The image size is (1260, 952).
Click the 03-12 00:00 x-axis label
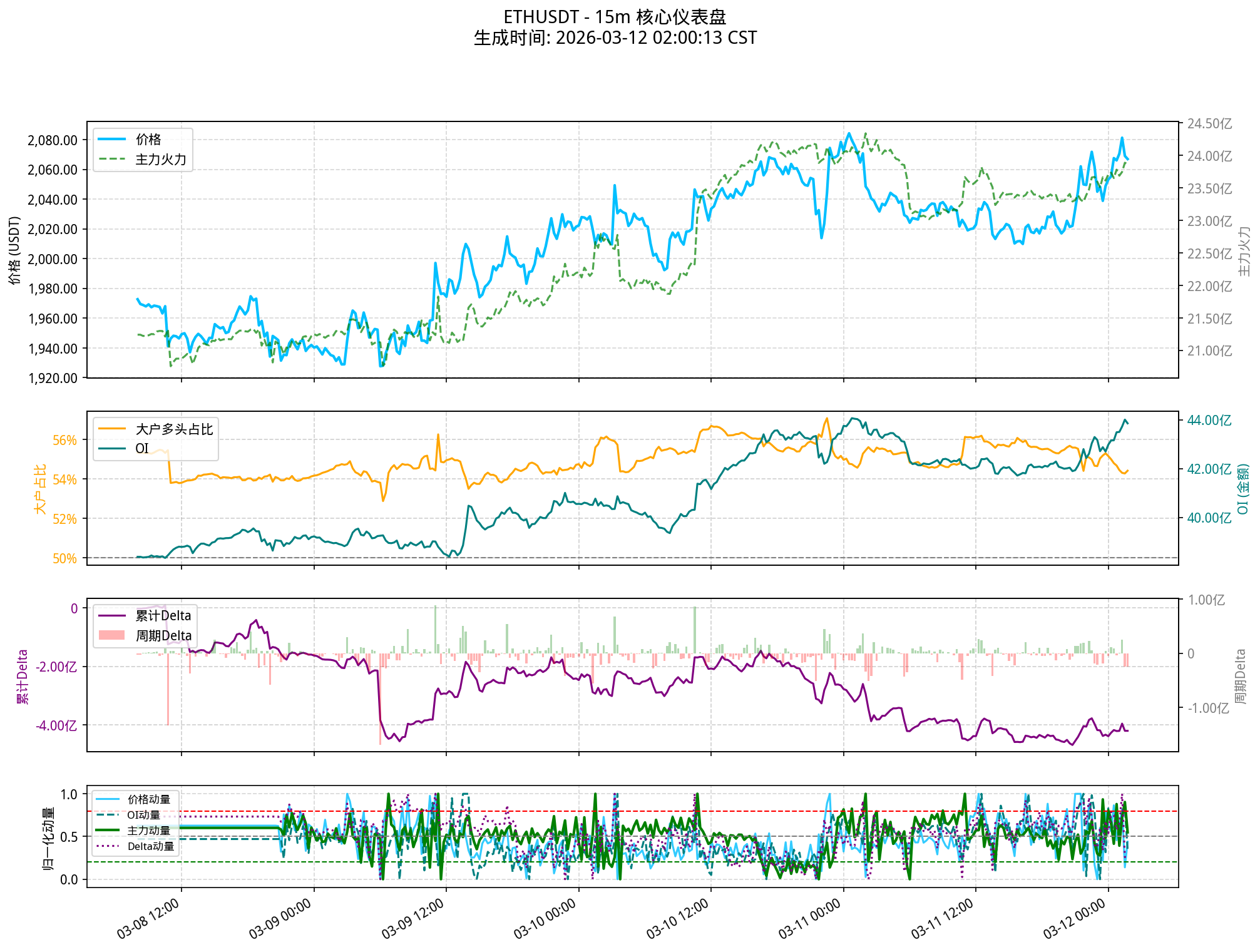click(1075, 919)
